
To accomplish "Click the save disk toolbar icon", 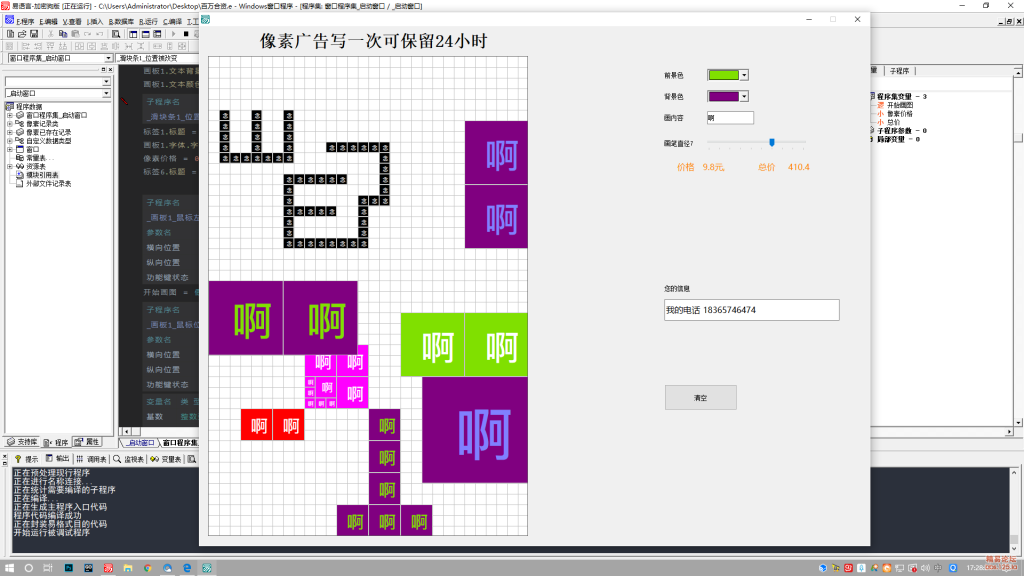I will coord(33,34).
